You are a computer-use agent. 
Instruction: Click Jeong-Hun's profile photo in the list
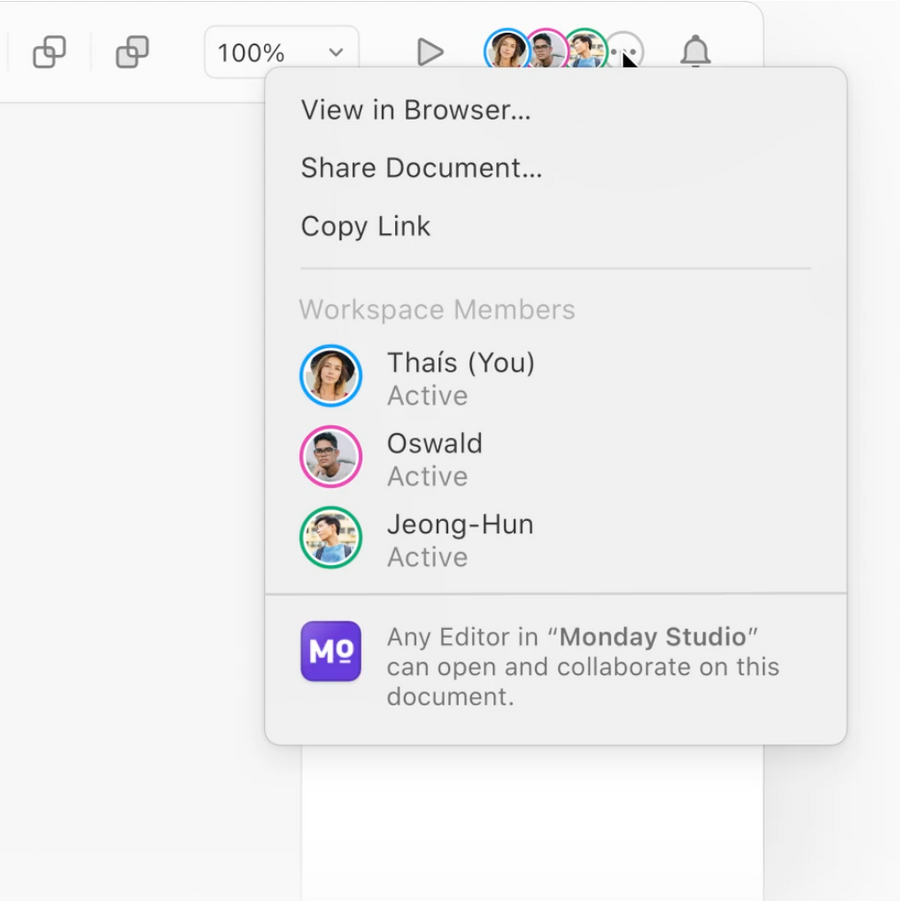331,539
